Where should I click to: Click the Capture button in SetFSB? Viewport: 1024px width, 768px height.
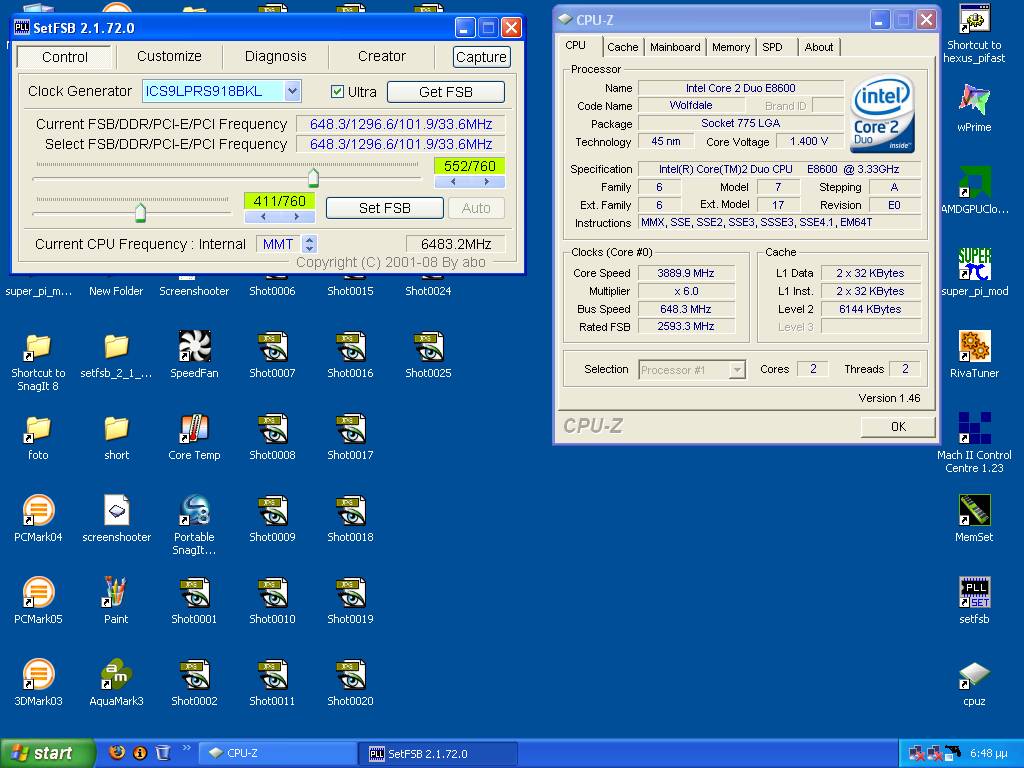click(481, 57)
